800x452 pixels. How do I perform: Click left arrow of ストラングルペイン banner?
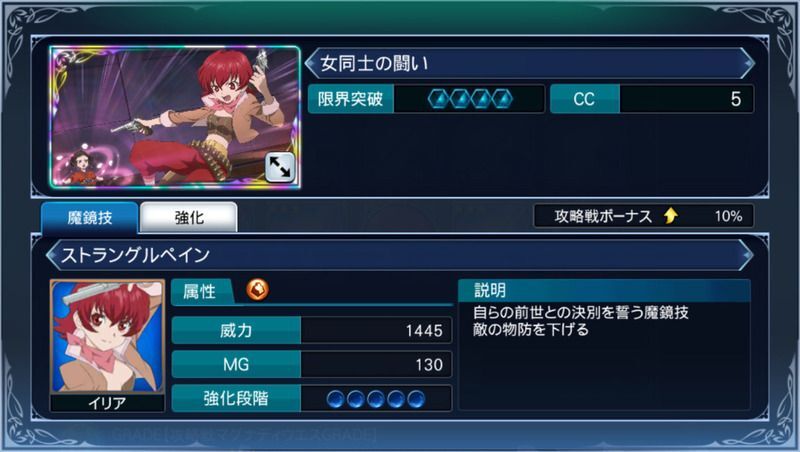(52, 255)
